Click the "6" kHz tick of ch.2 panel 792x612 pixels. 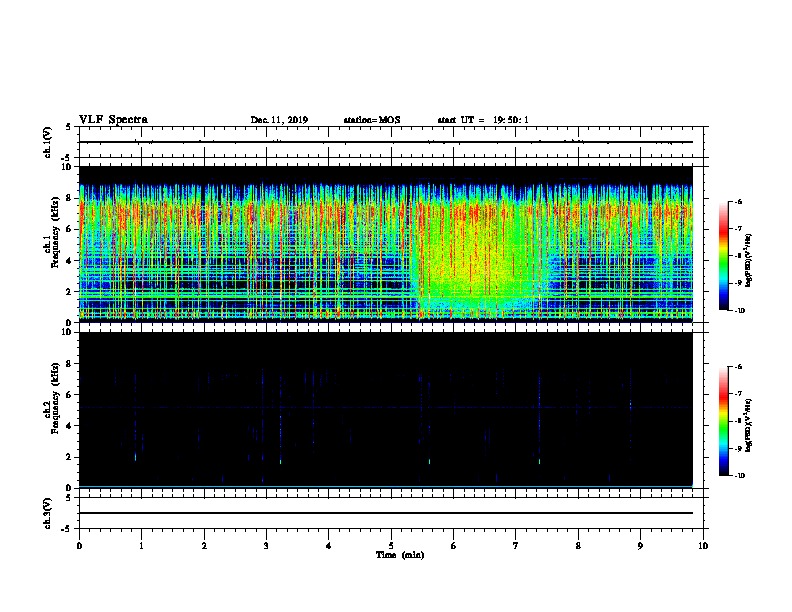tap(70, 394)
